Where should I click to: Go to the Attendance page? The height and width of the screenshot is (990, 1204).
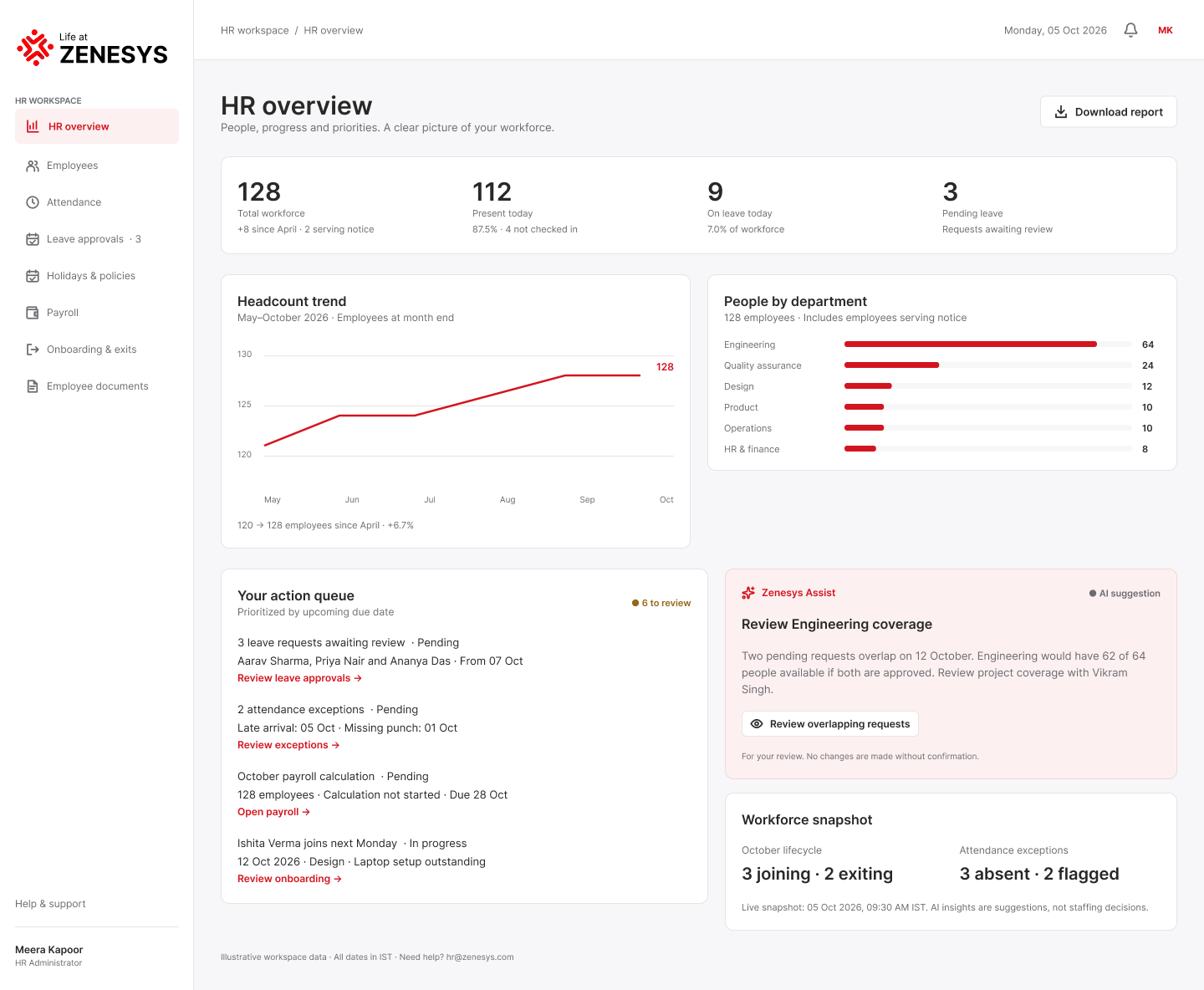click(97, 202)
